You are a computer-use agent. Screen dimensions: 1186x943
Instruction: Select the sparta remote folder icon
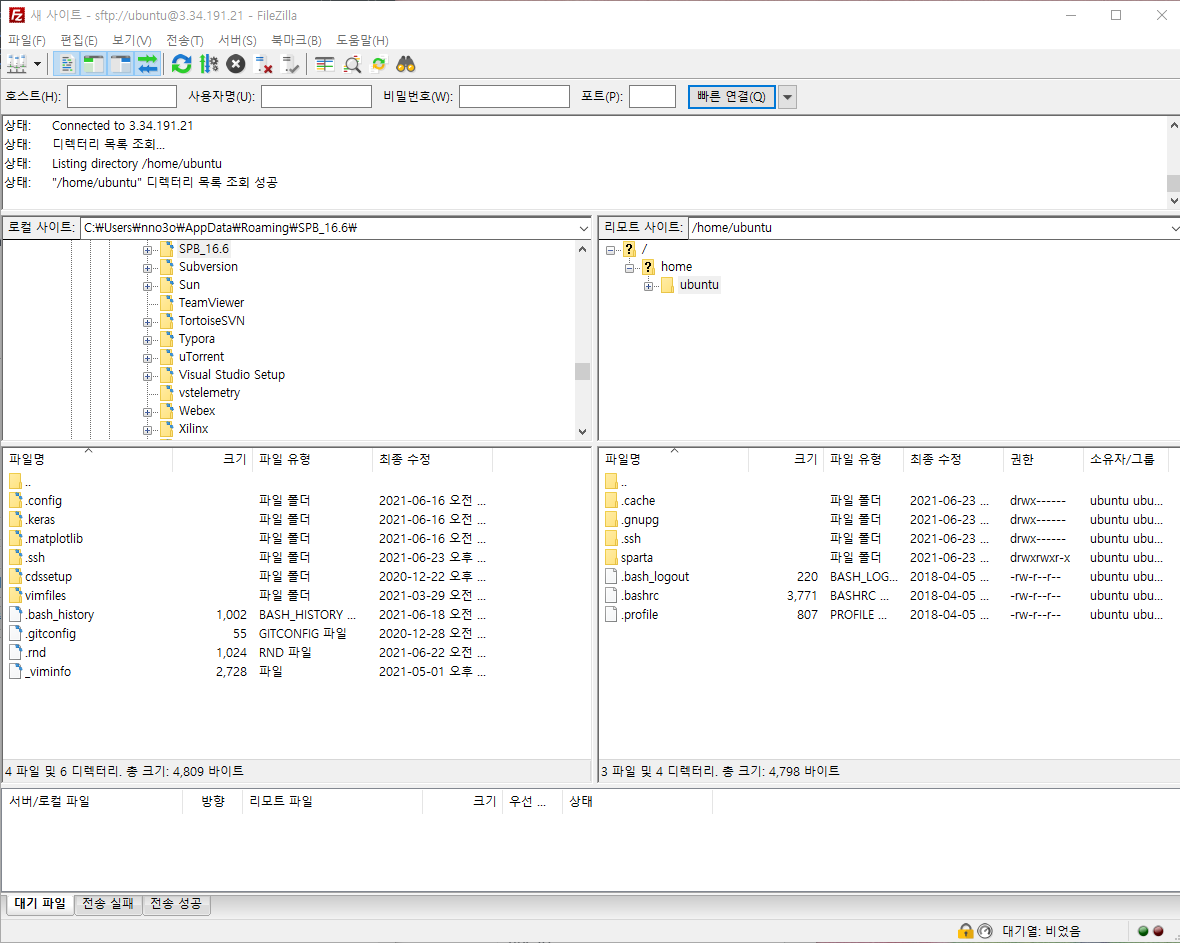click(612, 557)
